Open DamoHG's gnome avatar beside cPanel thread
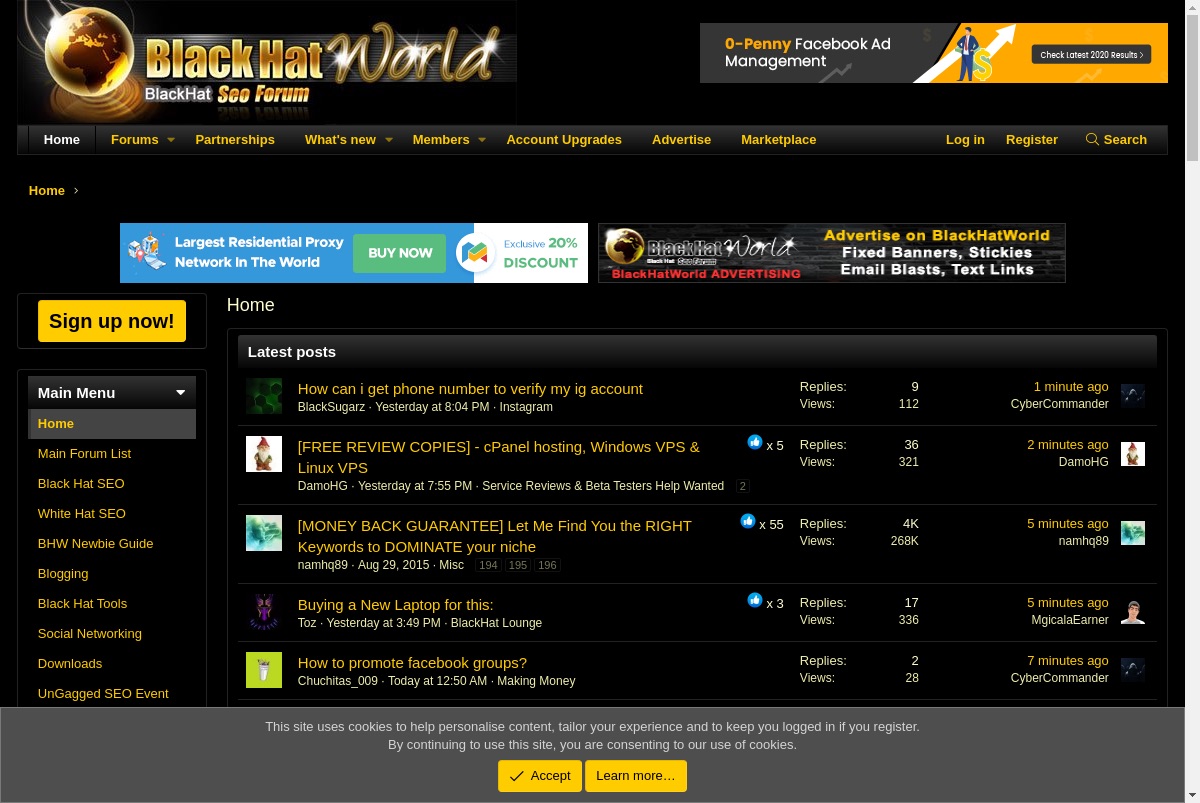Screen dimensions: 1200x803 pos(264,454)
